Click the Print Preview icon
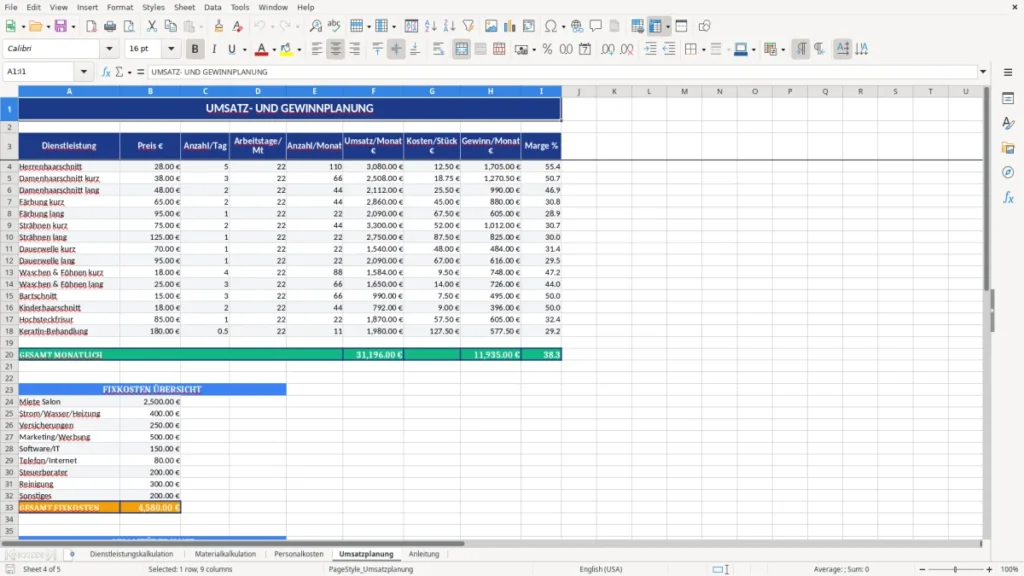The height and width of the screenshot is (576, 1024). pos(129,26)
